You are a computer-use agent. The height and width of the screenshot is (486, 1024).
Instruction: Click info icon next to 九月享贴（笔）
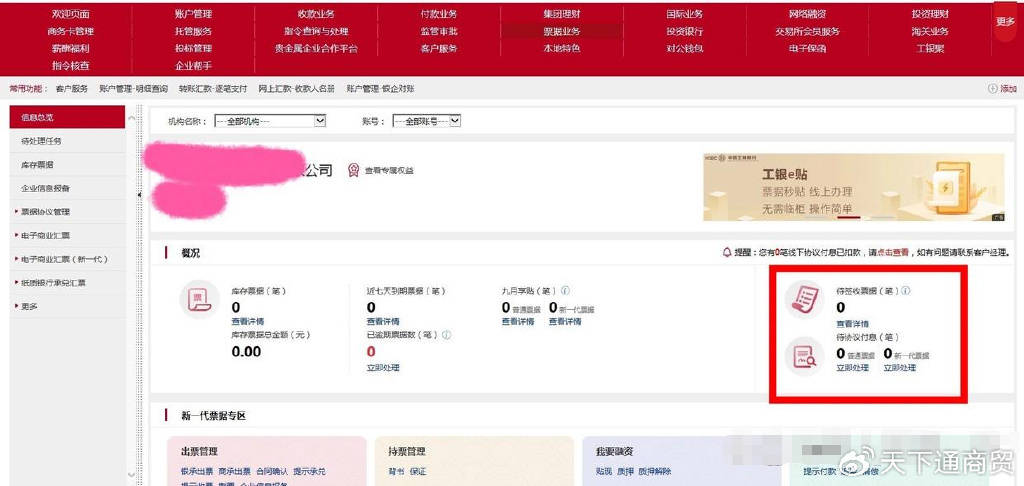[x=565, y=290]
